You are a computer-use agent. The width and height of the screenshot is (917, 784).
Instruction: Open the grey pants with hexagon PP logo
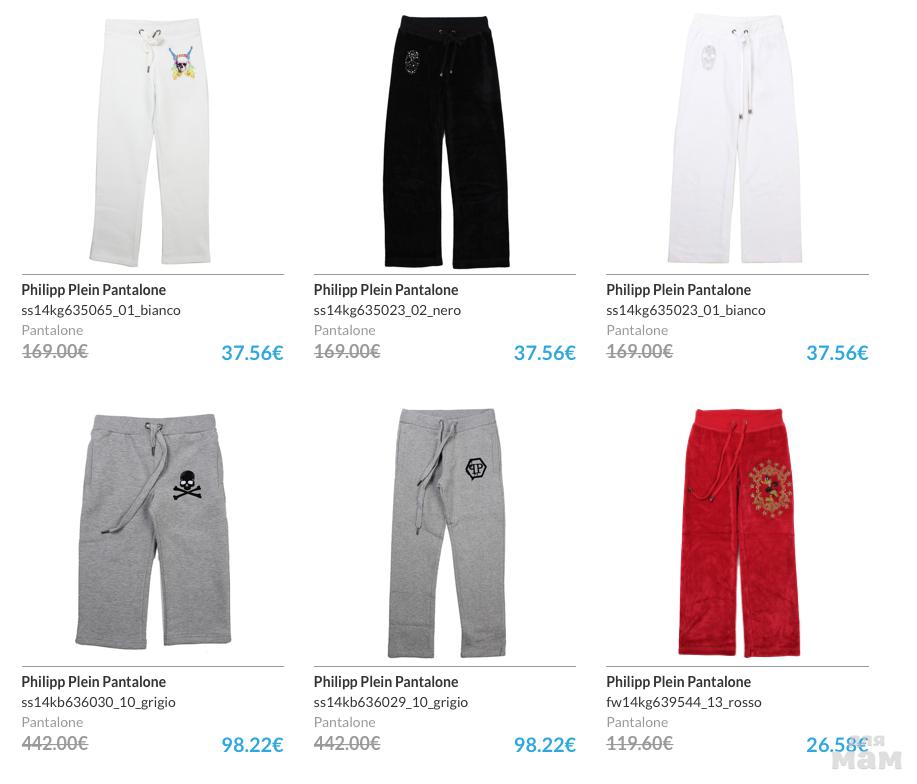447,533
